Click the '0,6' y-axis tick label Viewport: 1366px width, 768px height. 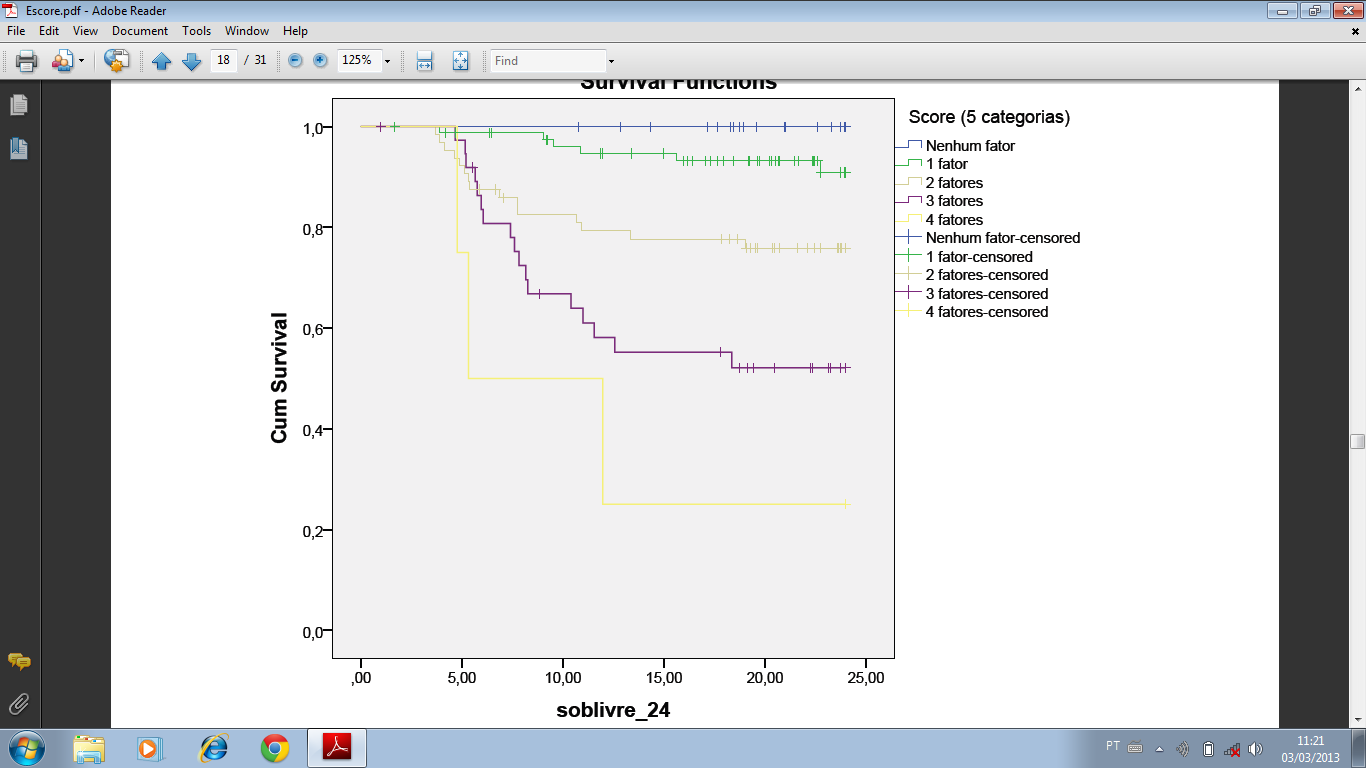click(312, 329)
